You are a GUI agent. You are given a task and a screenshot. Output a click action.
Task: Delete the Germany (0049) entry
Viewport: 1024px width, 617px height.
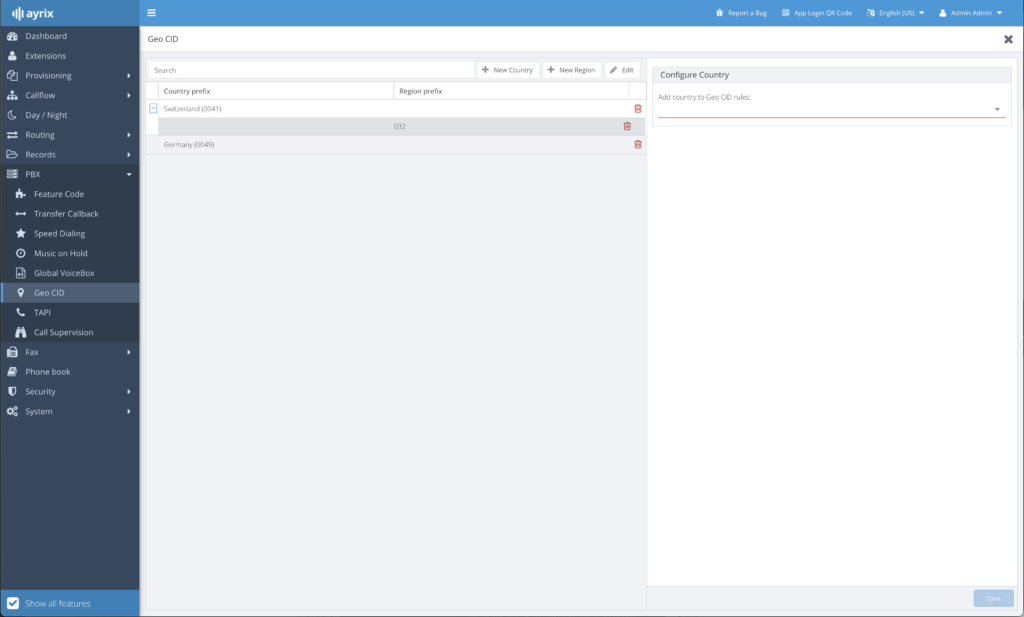click(x=638, y=144)
